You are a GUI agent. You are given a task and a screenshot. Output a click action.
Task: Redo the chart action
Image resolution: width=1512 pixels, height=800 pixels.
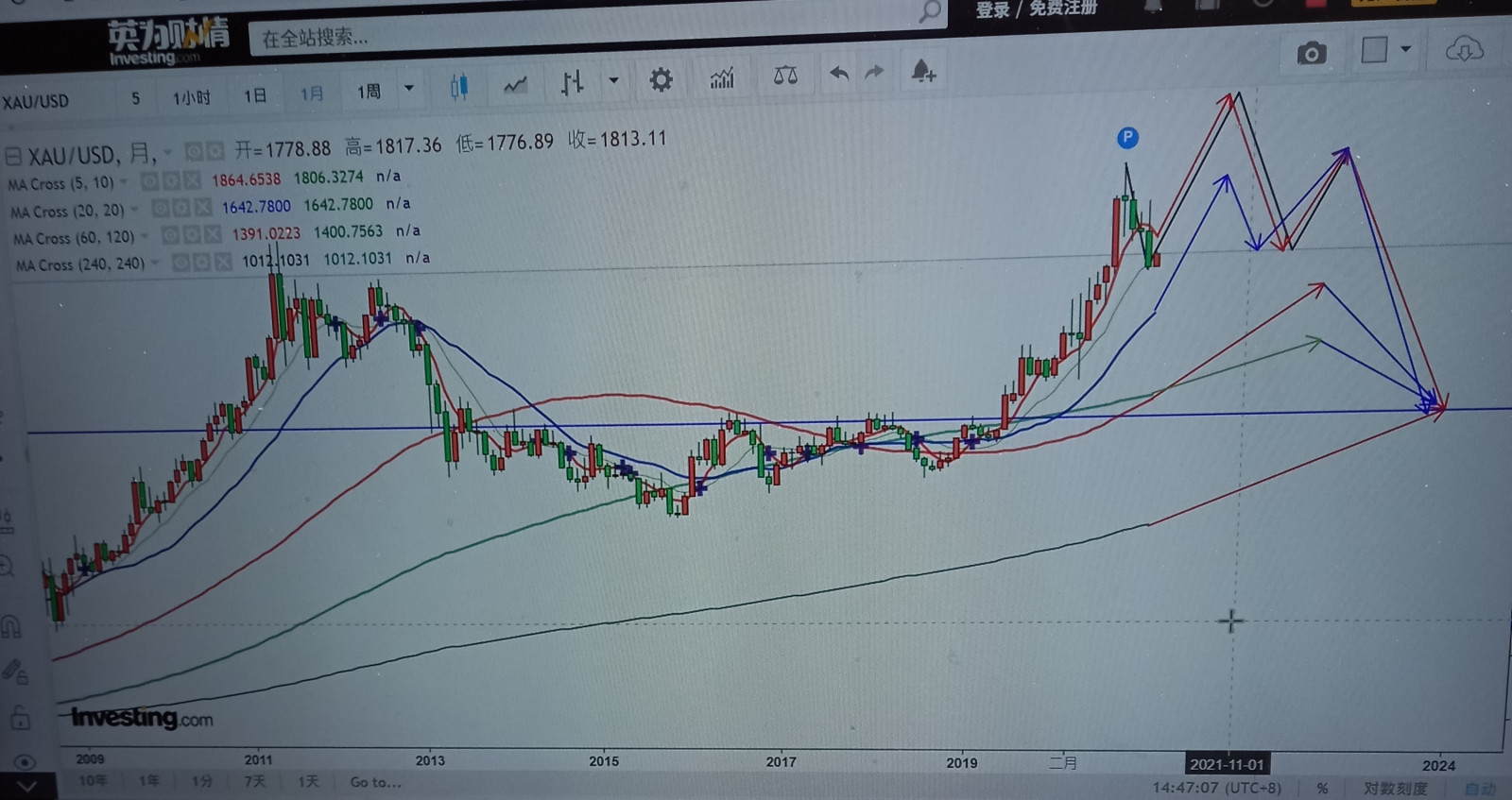[874, 72]
